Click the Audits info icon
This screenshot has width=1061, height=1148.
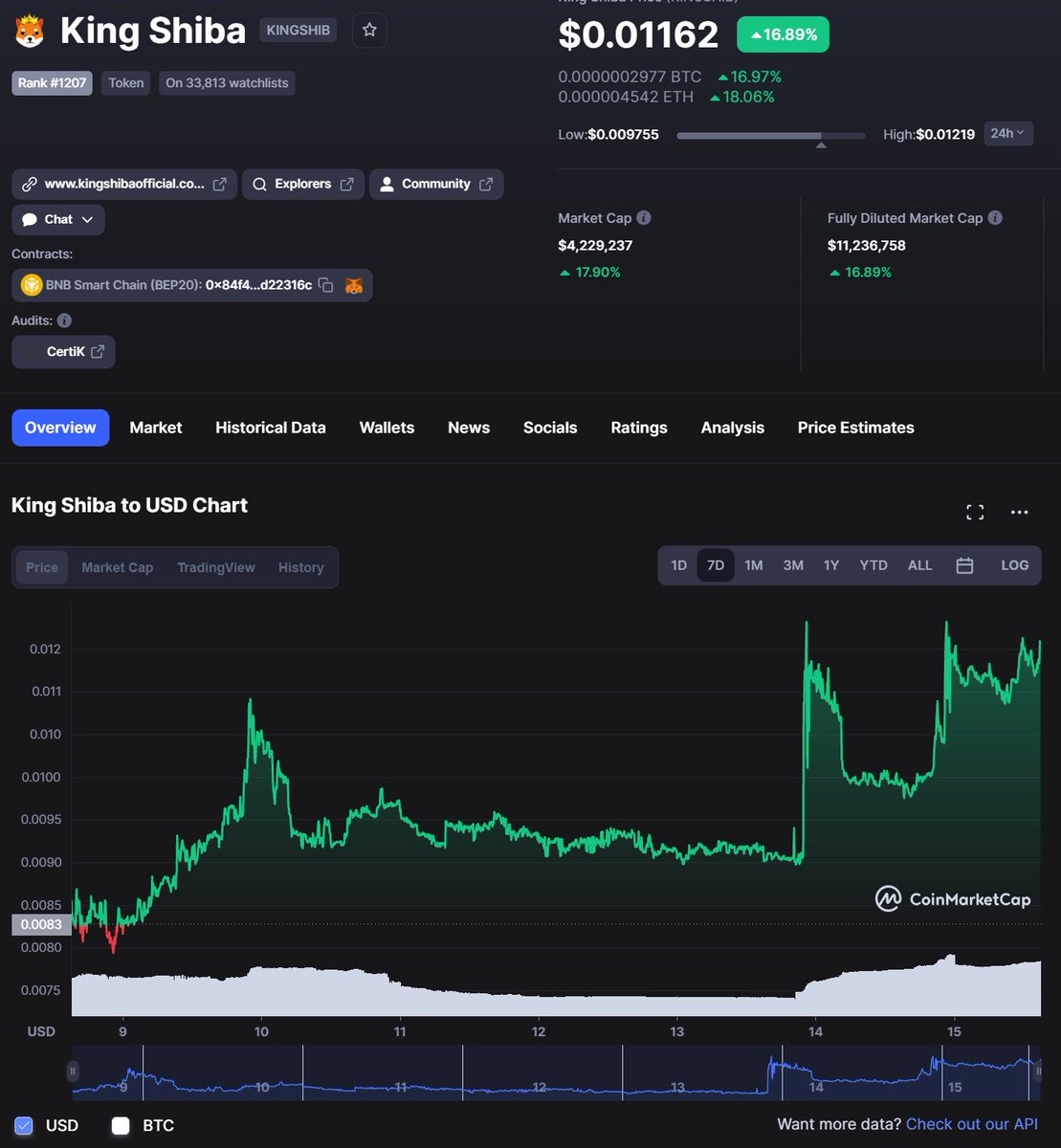64,320
